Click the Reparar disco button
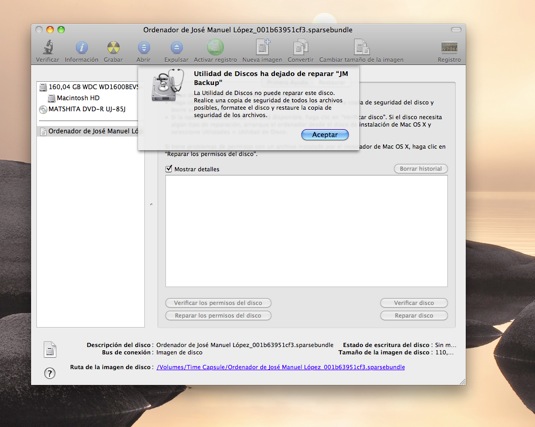This screenshot has height=427, width=535. pyautogui.click(x=414, y=315)
